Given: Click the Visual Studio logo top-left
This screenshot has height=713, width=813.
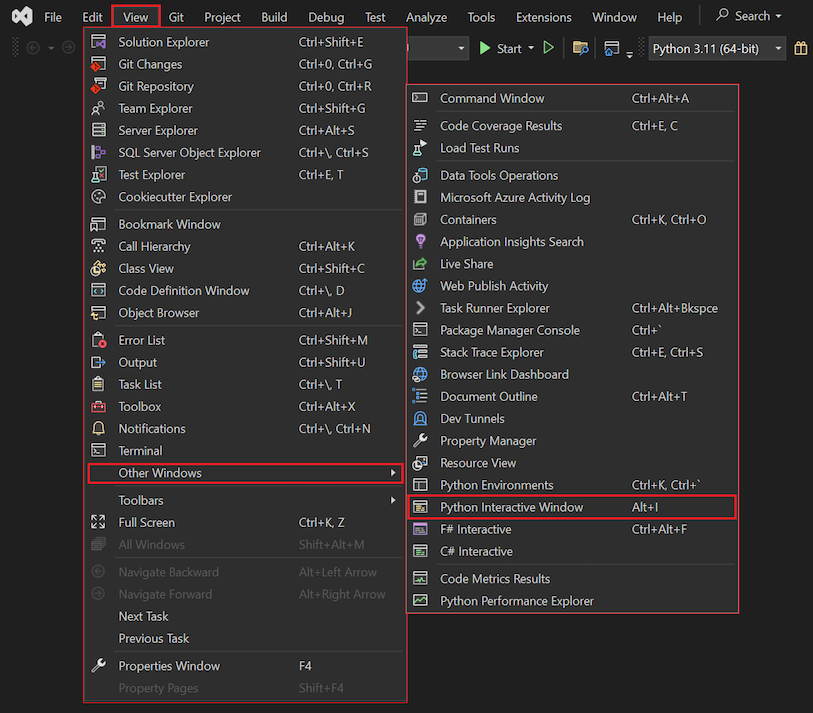Looking at the screenshot, I should point(20,16).
